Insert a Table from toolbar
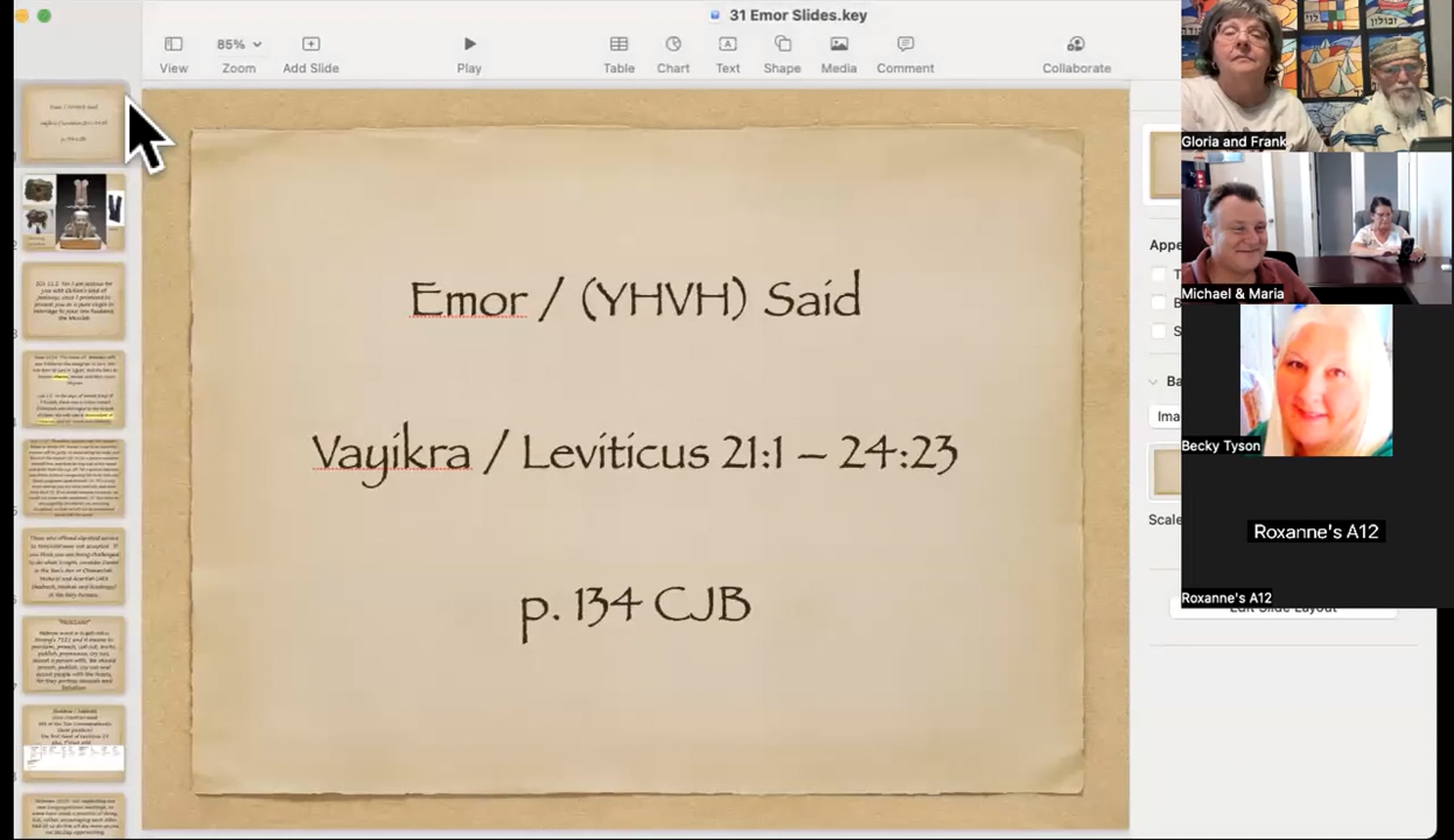The width and height of the screenshot is (1454, 840). (619, 44)
